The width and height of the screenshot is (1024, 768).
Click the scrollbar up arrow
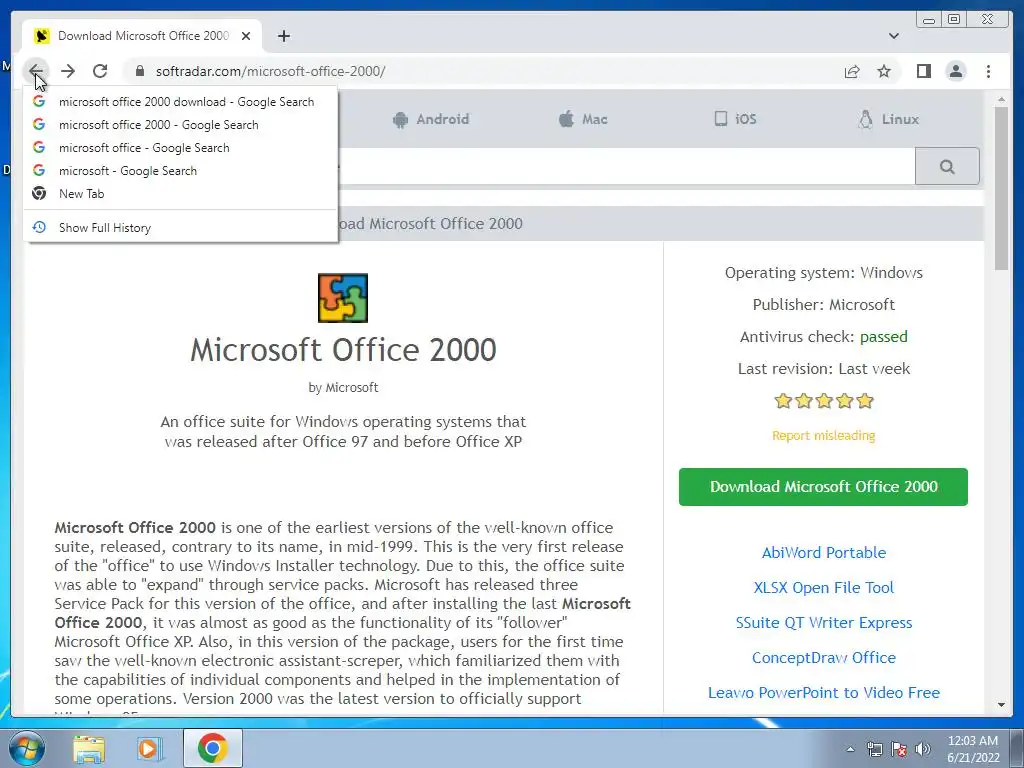(x=1002, y=100)
